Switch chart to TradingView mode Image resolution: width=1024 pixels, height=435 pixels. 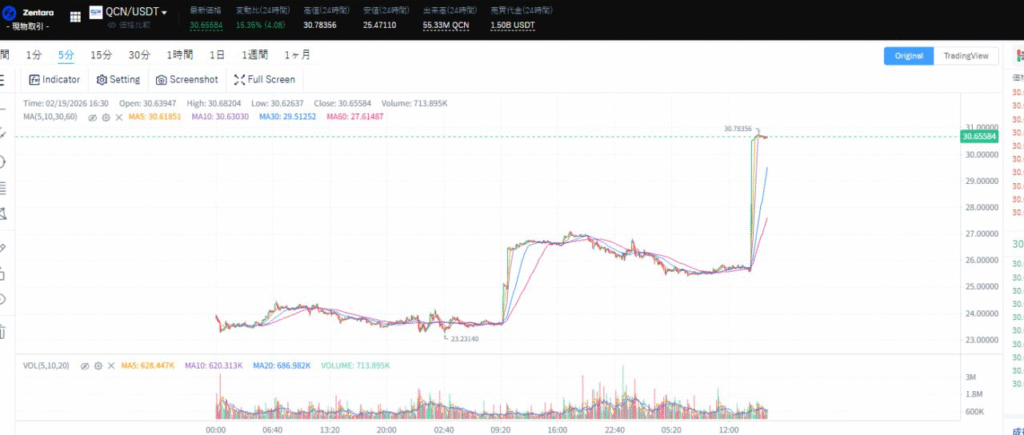965,56
